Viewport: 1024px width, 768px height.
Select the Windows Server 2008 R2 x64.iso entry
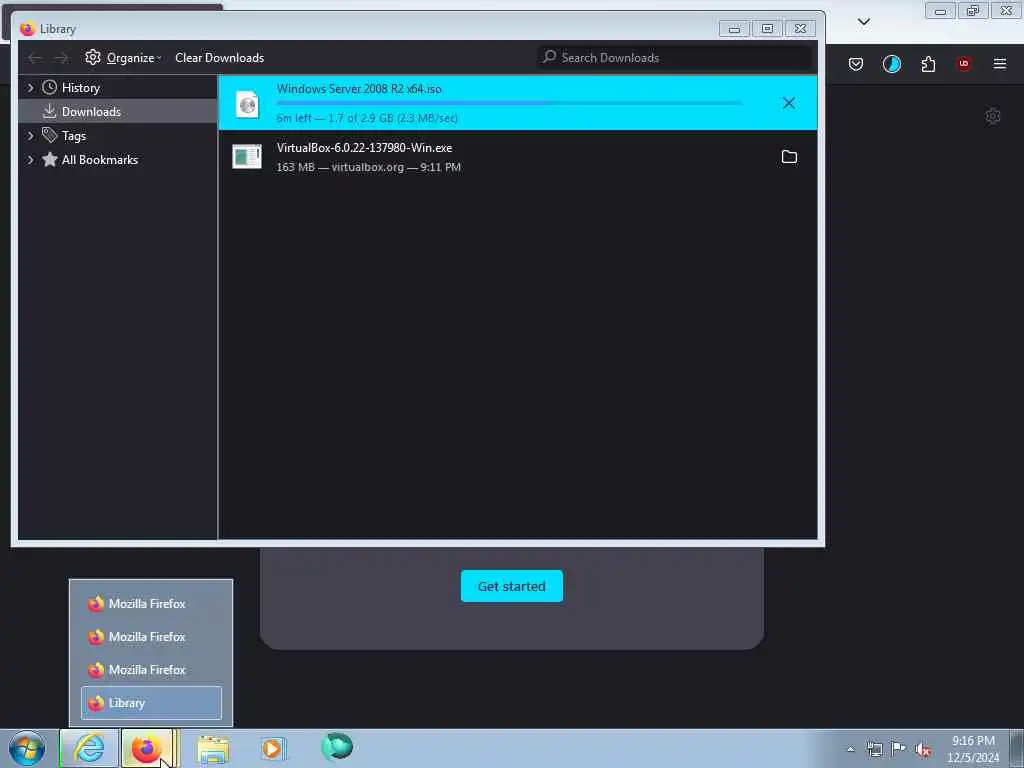coord(517,103)
